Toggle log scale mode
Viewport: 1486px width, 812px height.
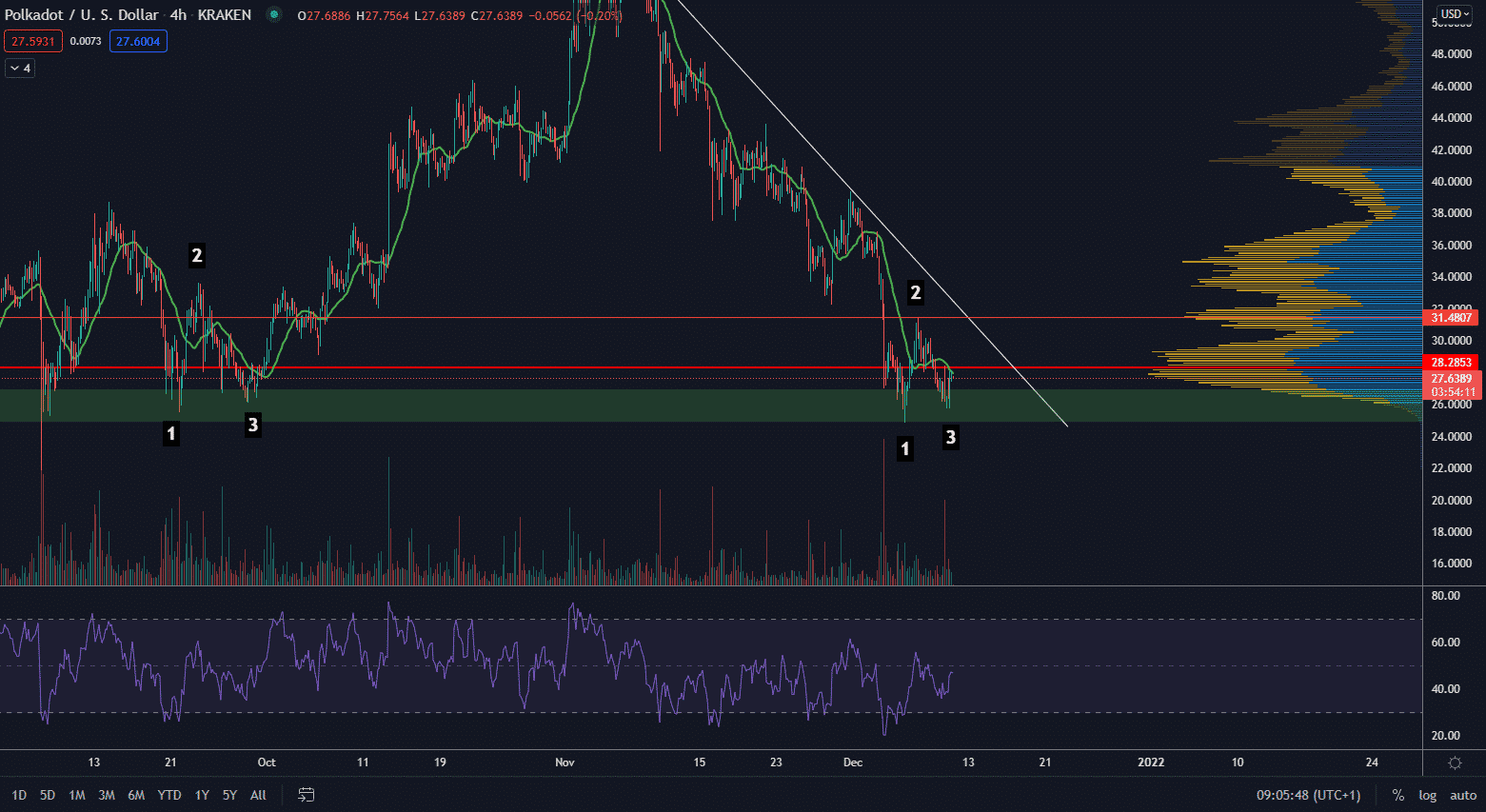(1427, 795)
